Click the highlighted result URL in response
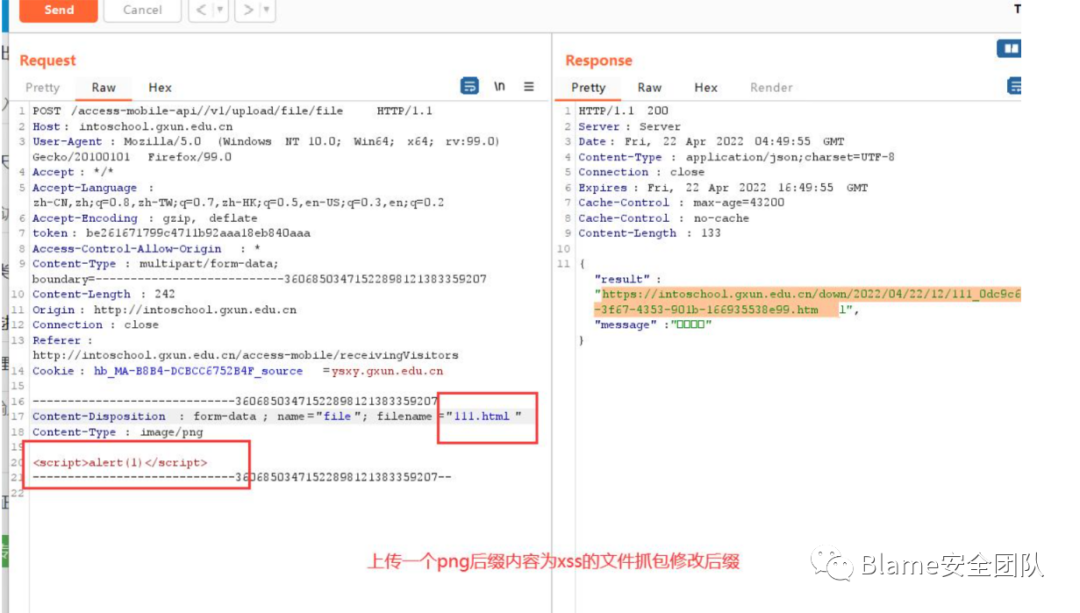1080x613 pixels. [x=807, y=302]
